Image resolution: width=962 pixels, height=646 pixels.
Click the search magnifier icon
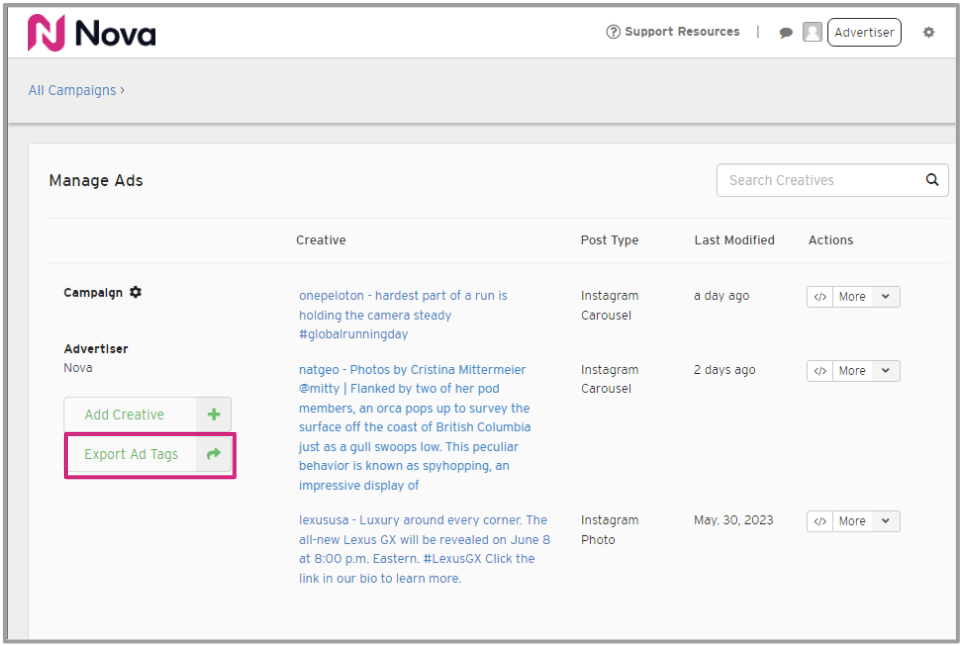pos(932,180)
